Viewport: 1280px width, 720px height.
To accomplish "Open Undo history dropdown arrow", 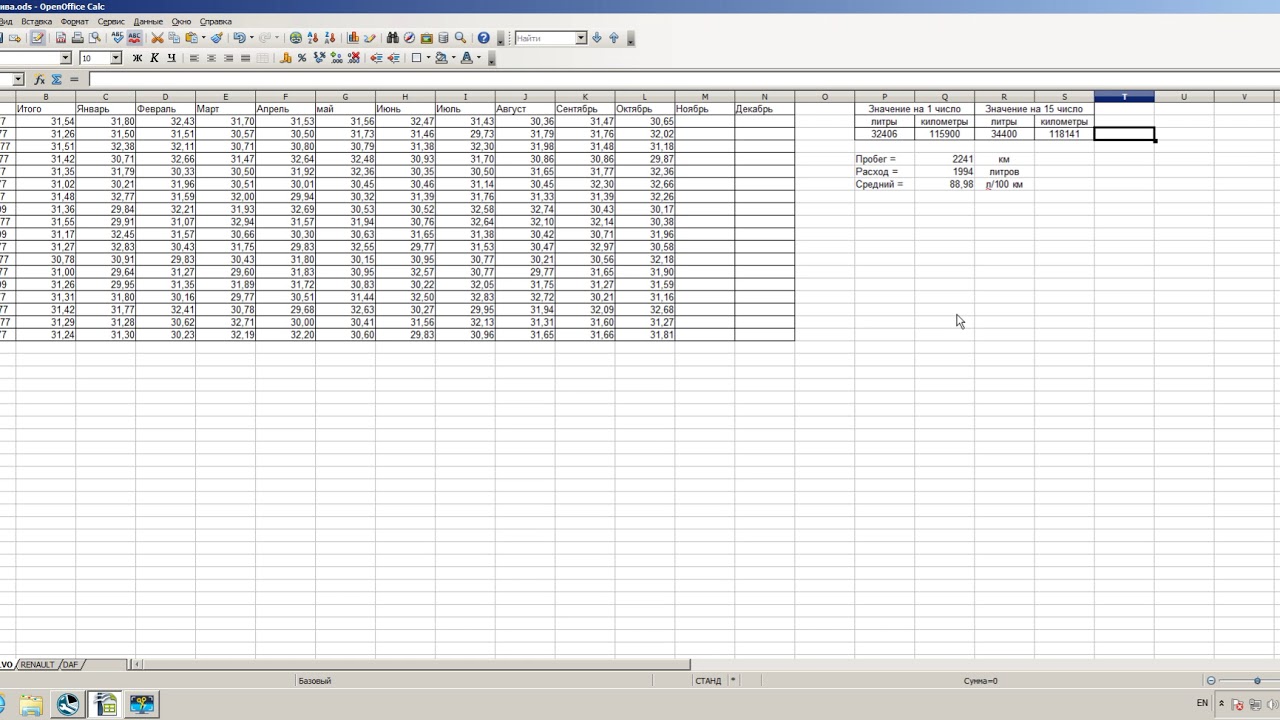I will pyautogui.click(x=252, y=38).
